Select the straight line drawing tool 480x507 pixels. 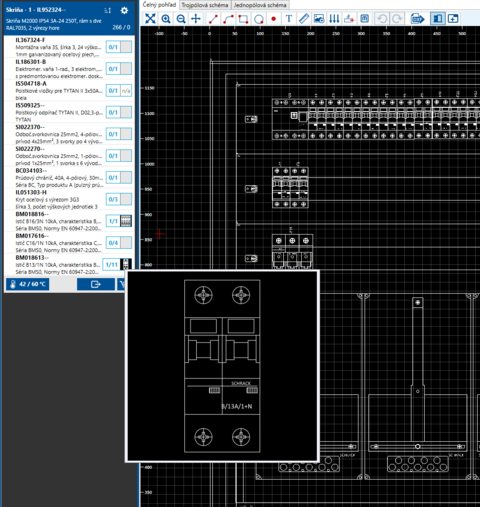point(213,19)
